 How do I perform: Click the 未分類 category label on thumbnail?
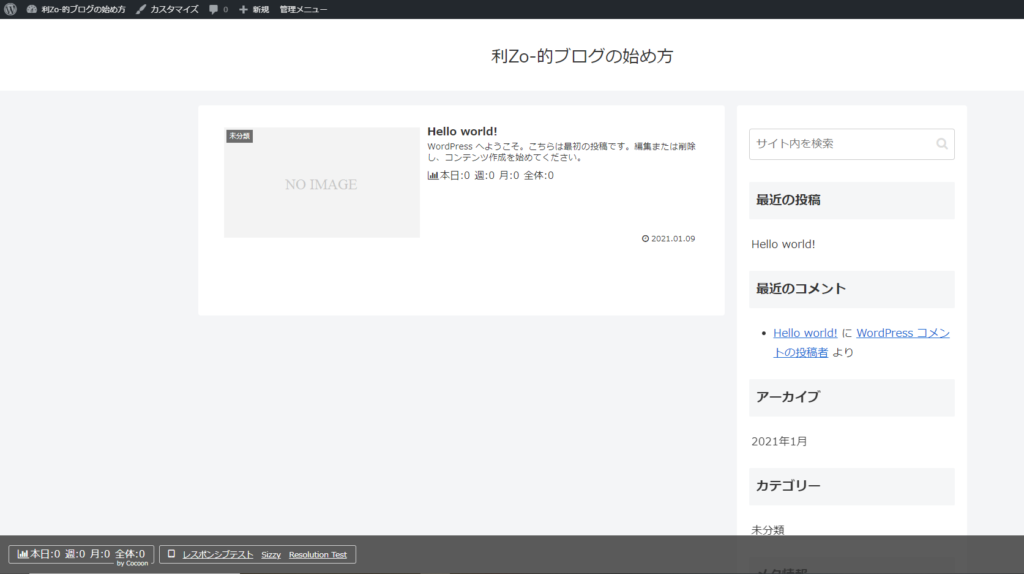(x=239, y=135)
